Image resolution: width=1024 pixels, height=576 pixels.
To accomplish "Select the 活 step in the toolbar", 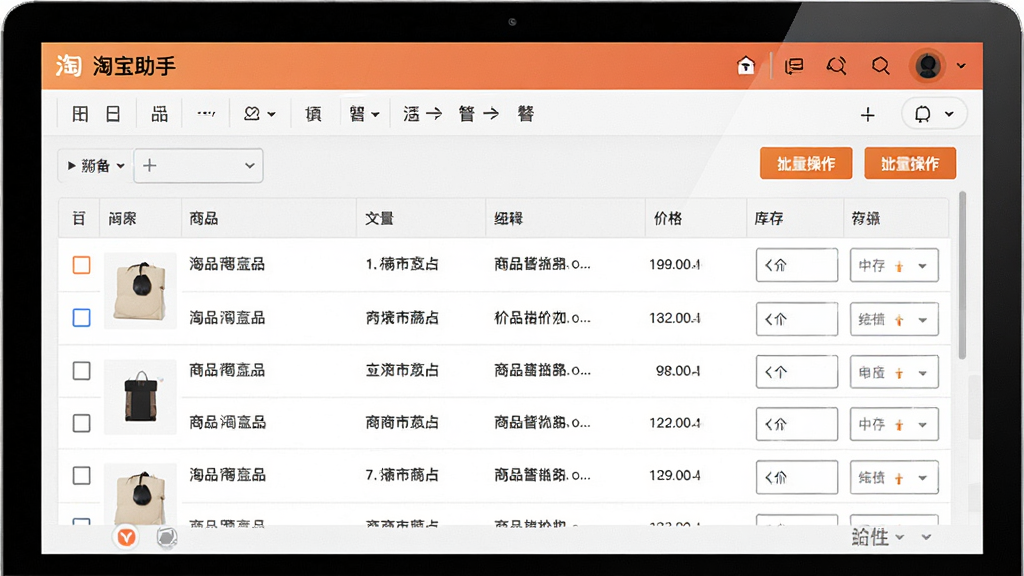I will tap(411, 114).
